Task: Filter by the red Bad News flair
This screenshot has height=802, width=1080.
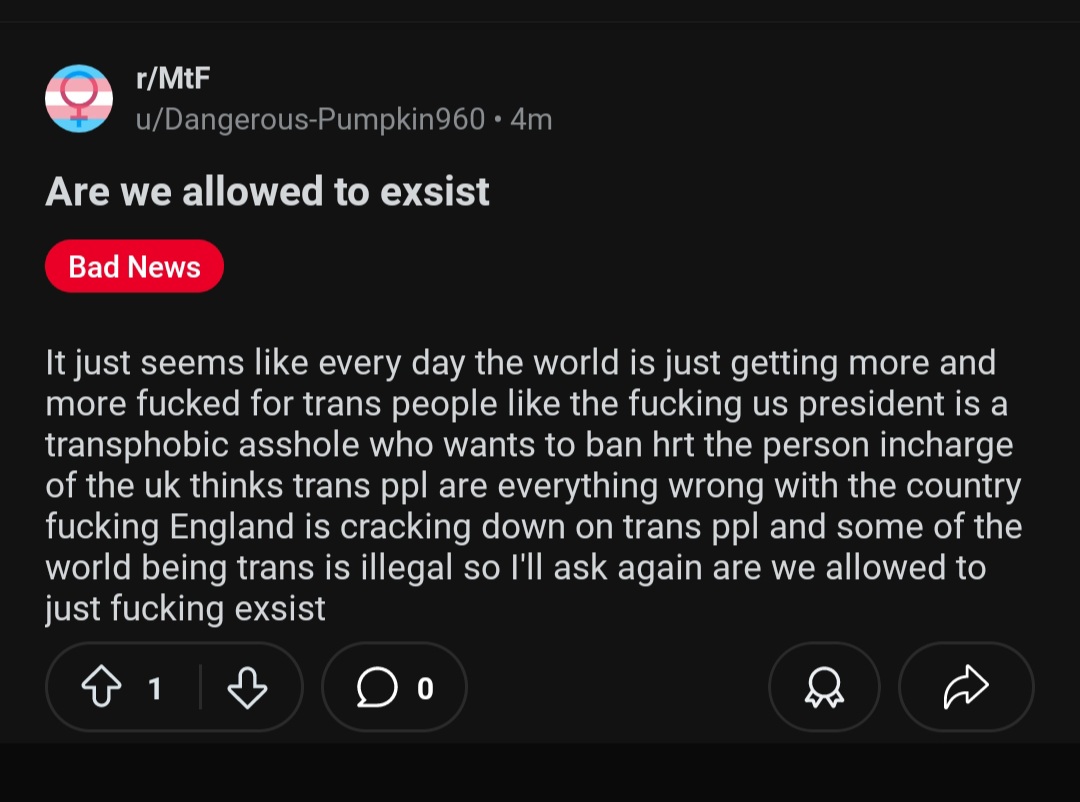Action: 134,267
